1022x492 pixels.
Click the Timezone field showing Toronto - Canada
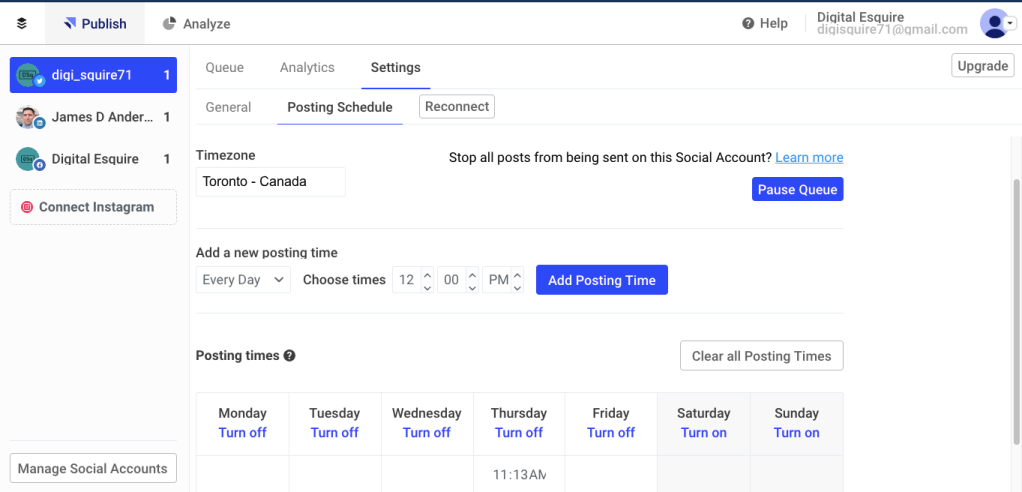(270, 182)
